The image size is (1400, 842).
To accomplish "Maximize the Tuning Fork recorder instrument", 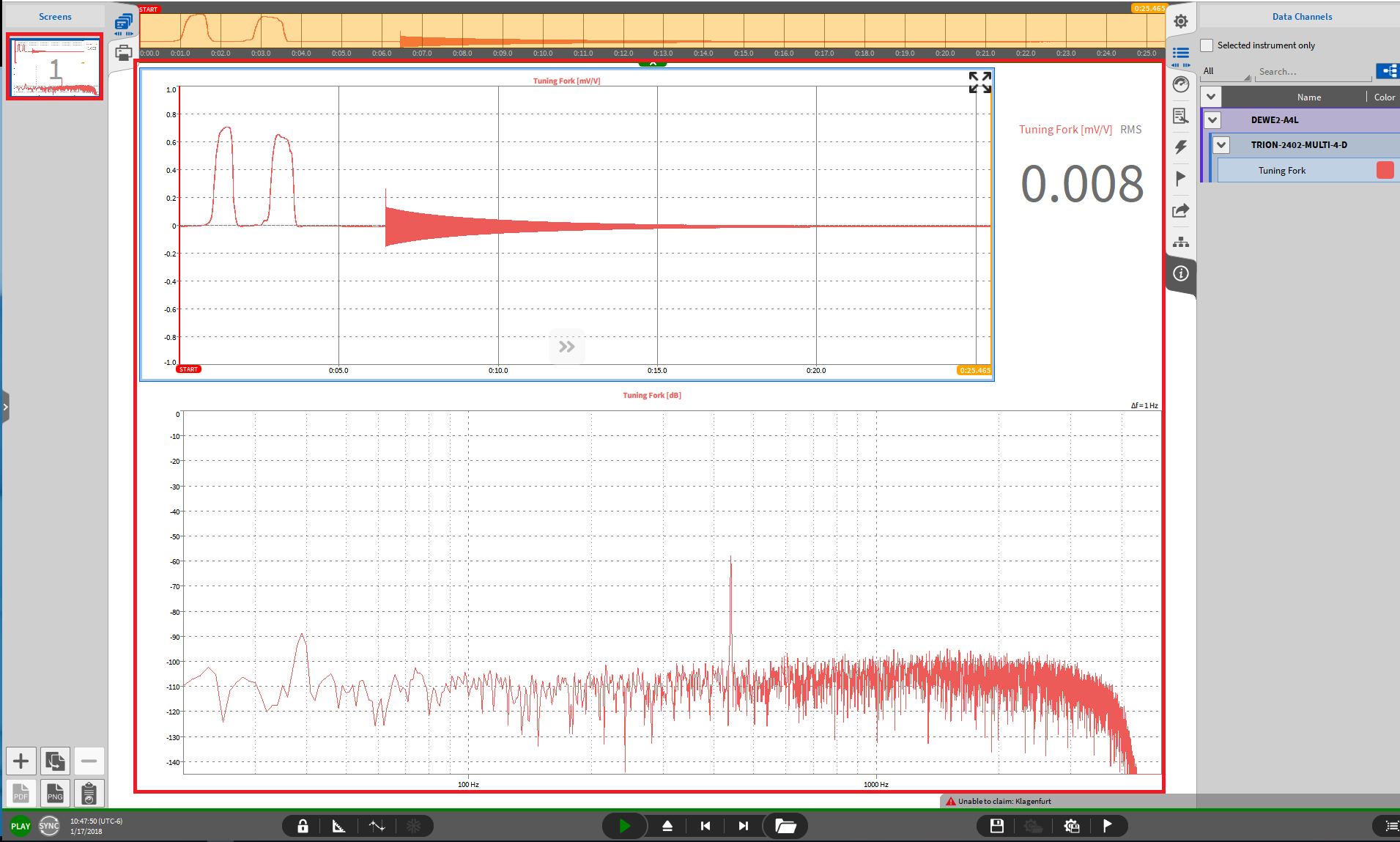I will pos(979,82).
